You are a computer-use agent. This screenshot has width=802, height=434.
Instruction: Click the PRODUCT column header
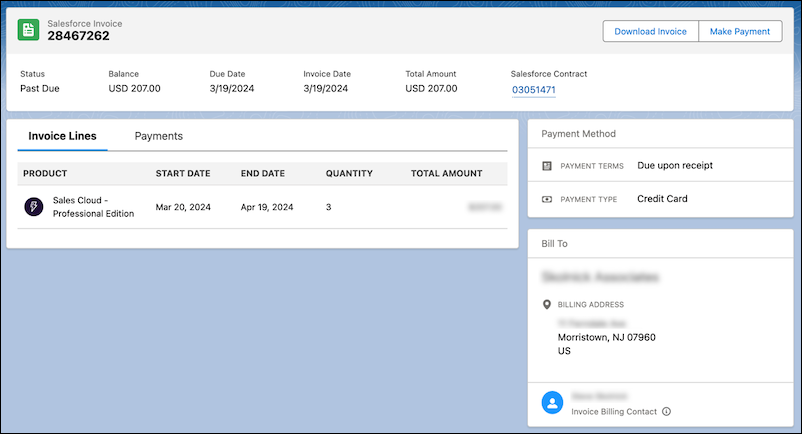tap(45, 173)
